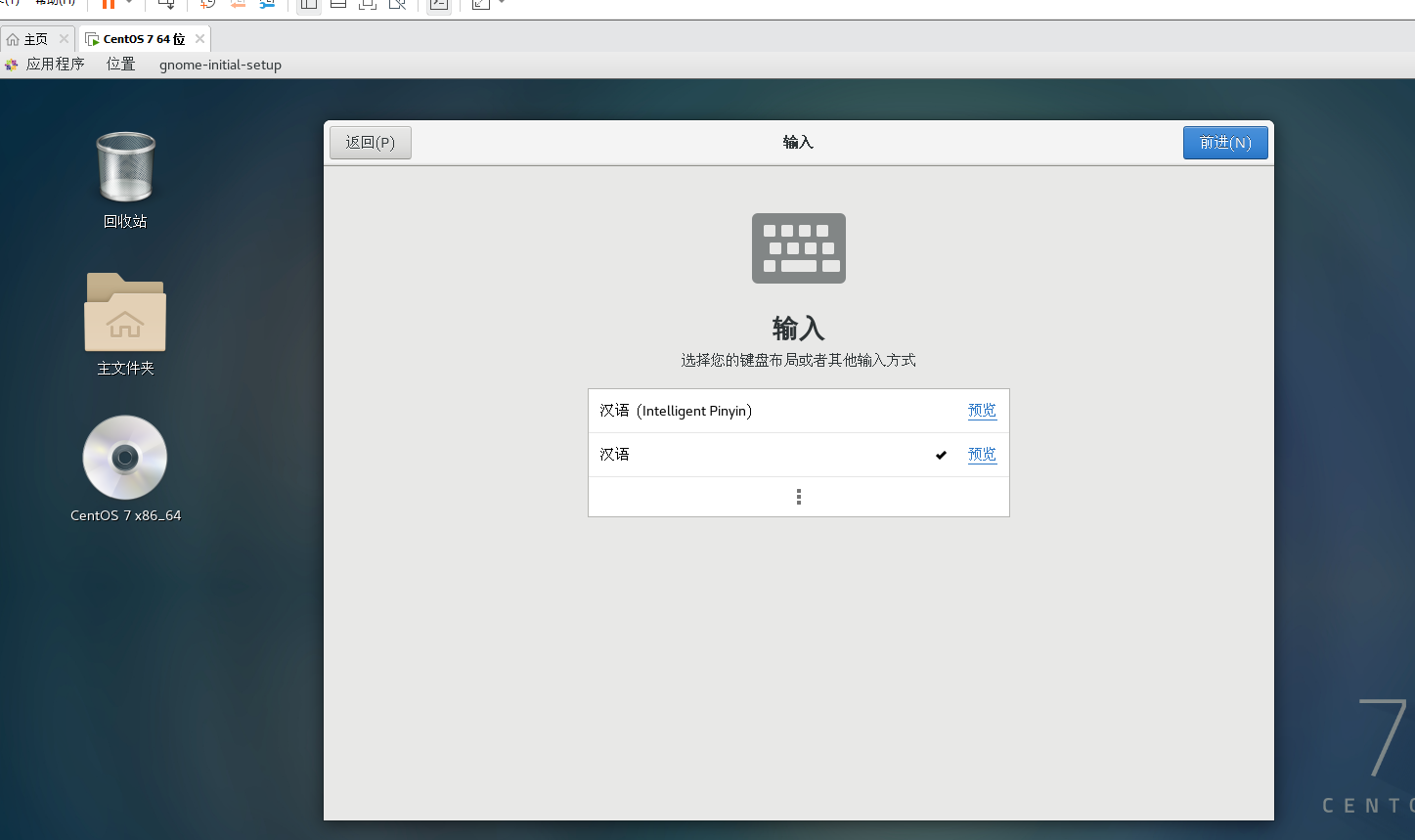Click 预览 link for Intelligent Pinyin
This screenshot has height=840, width=1415.
point(982,411)
